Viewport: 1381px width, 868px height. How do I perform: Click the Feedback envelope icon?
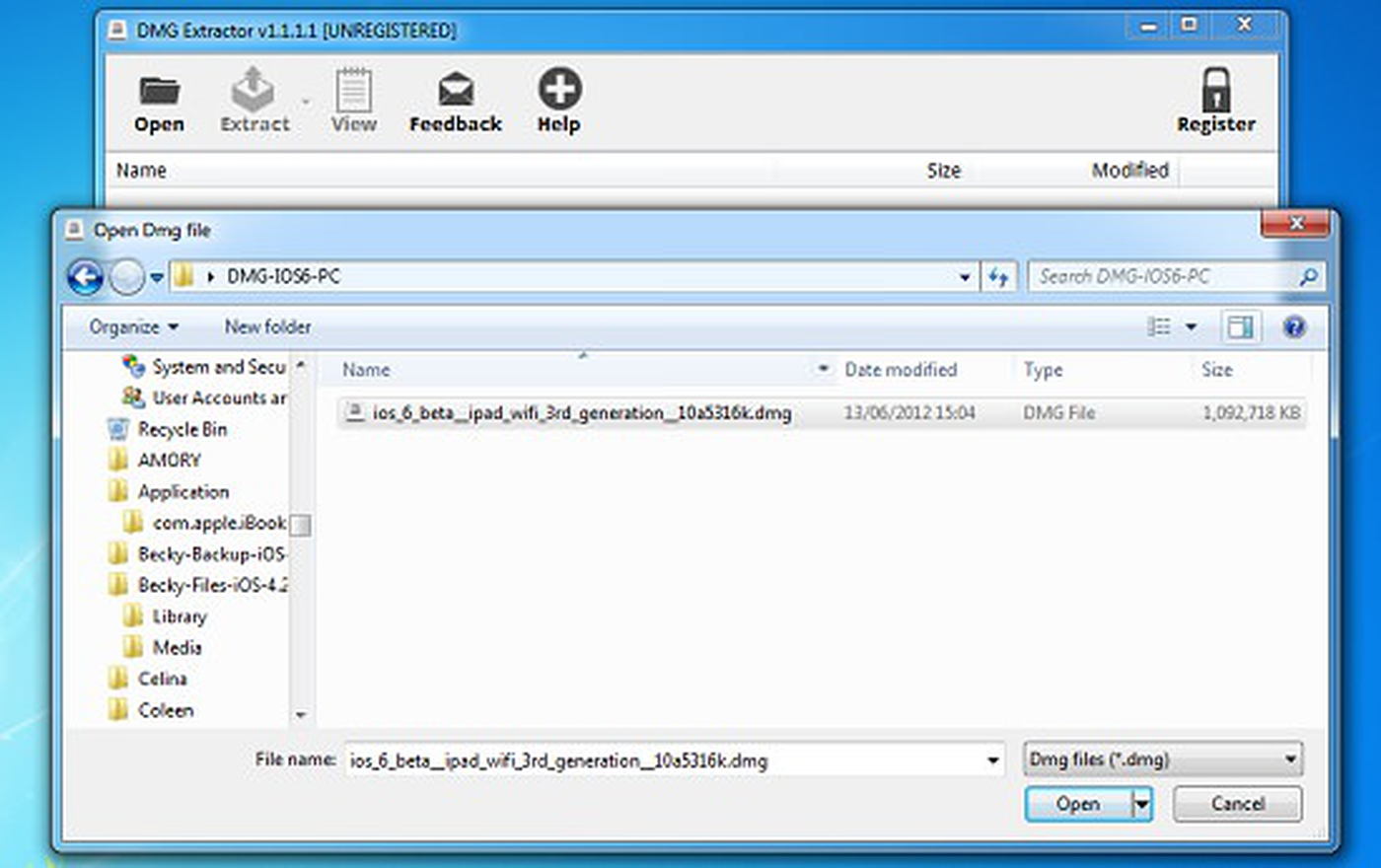click(x=455, y=91)
